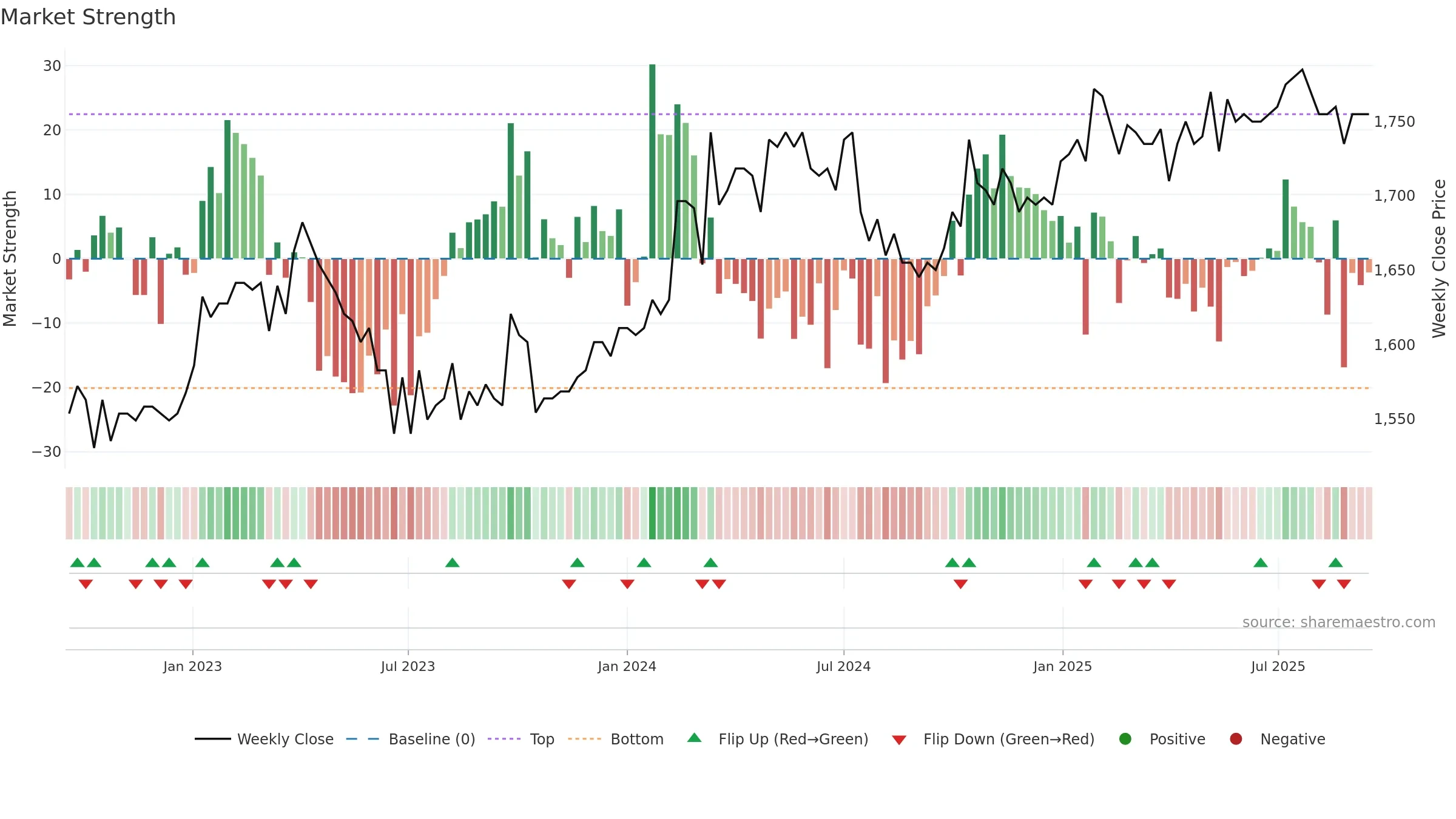Click the Market Strength chart title

pos(88,17)
